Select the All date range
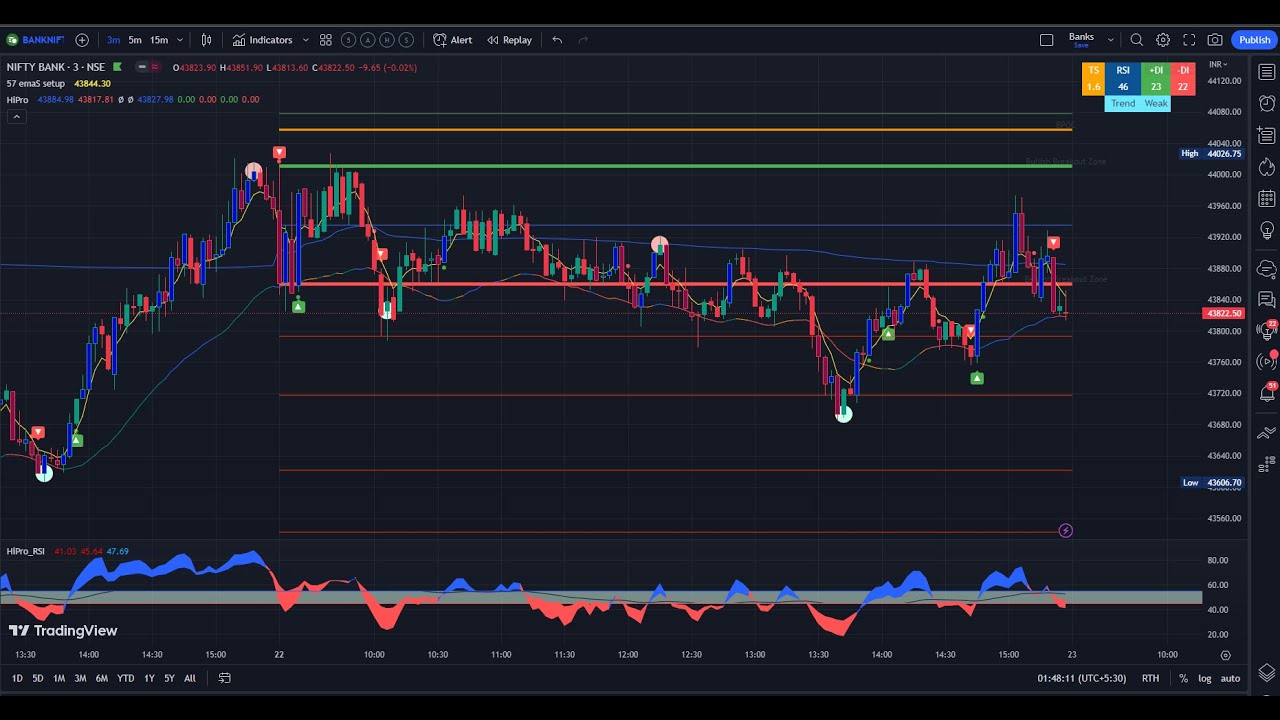The height and width of the screenshot is (720, 1280). (x=190, y=678)
